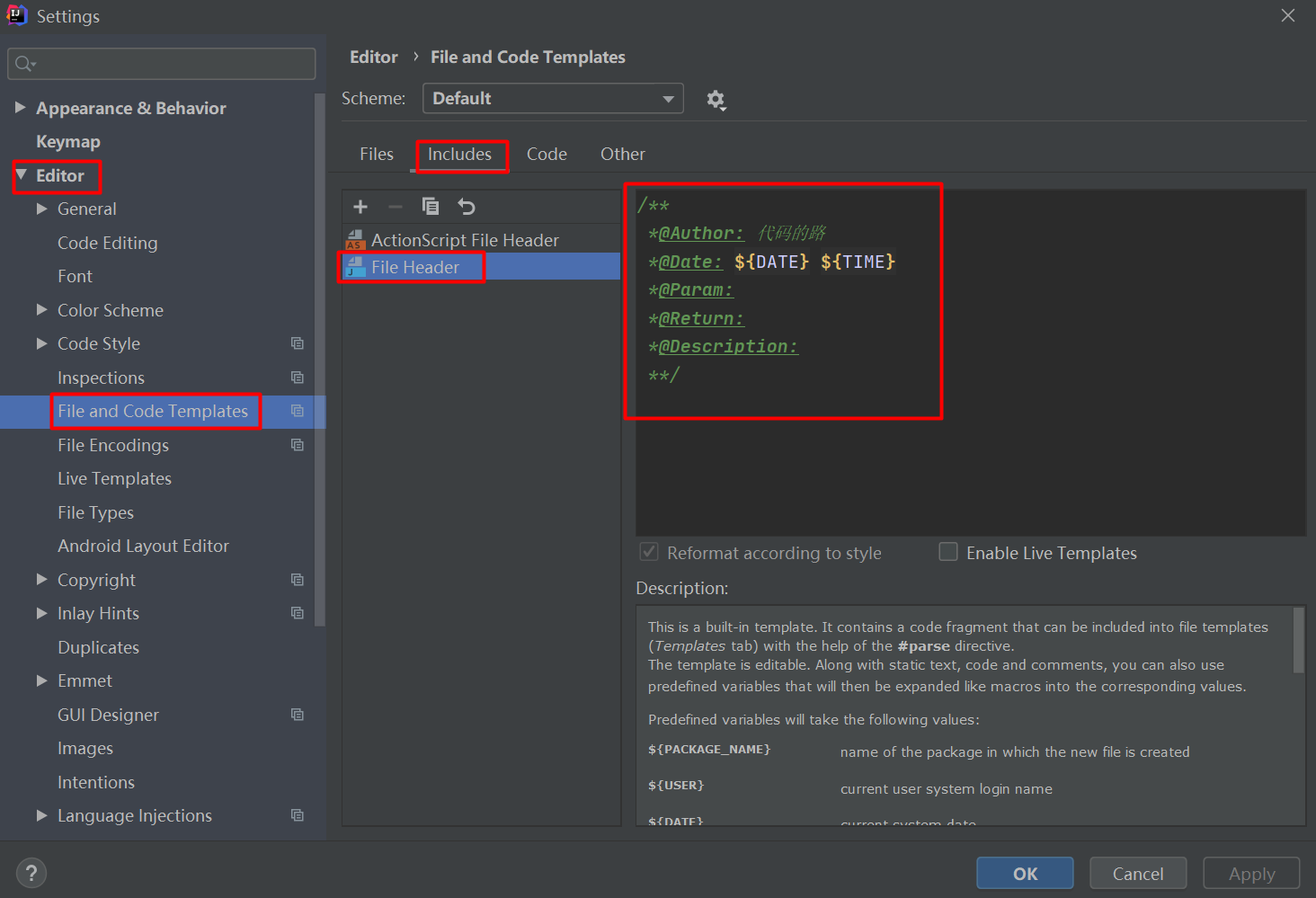Open Inspections settings
The image size is (1316, 898).
[101, 378]
